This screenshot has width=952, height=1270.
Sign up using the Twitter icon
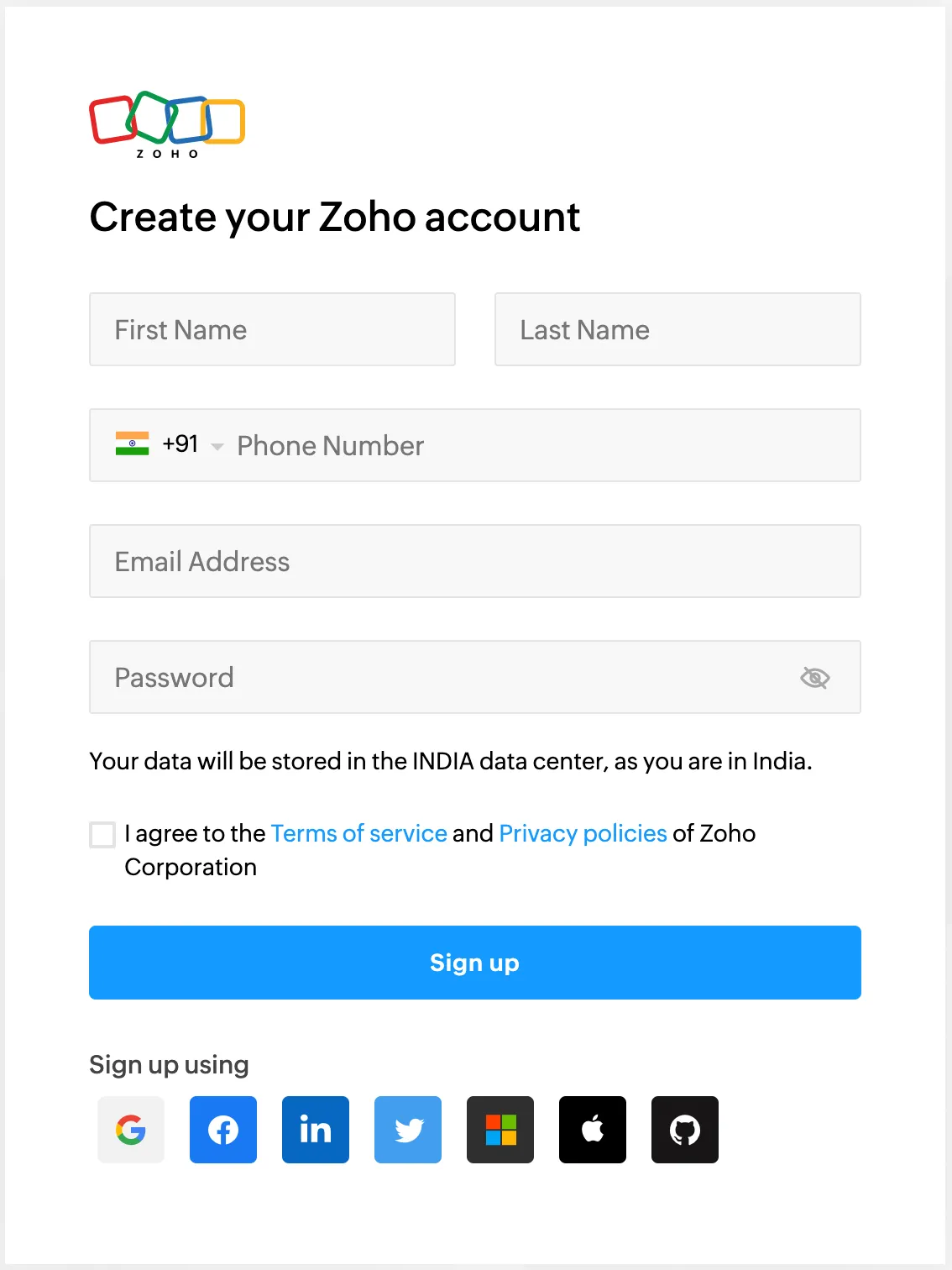pos(408,1130)
